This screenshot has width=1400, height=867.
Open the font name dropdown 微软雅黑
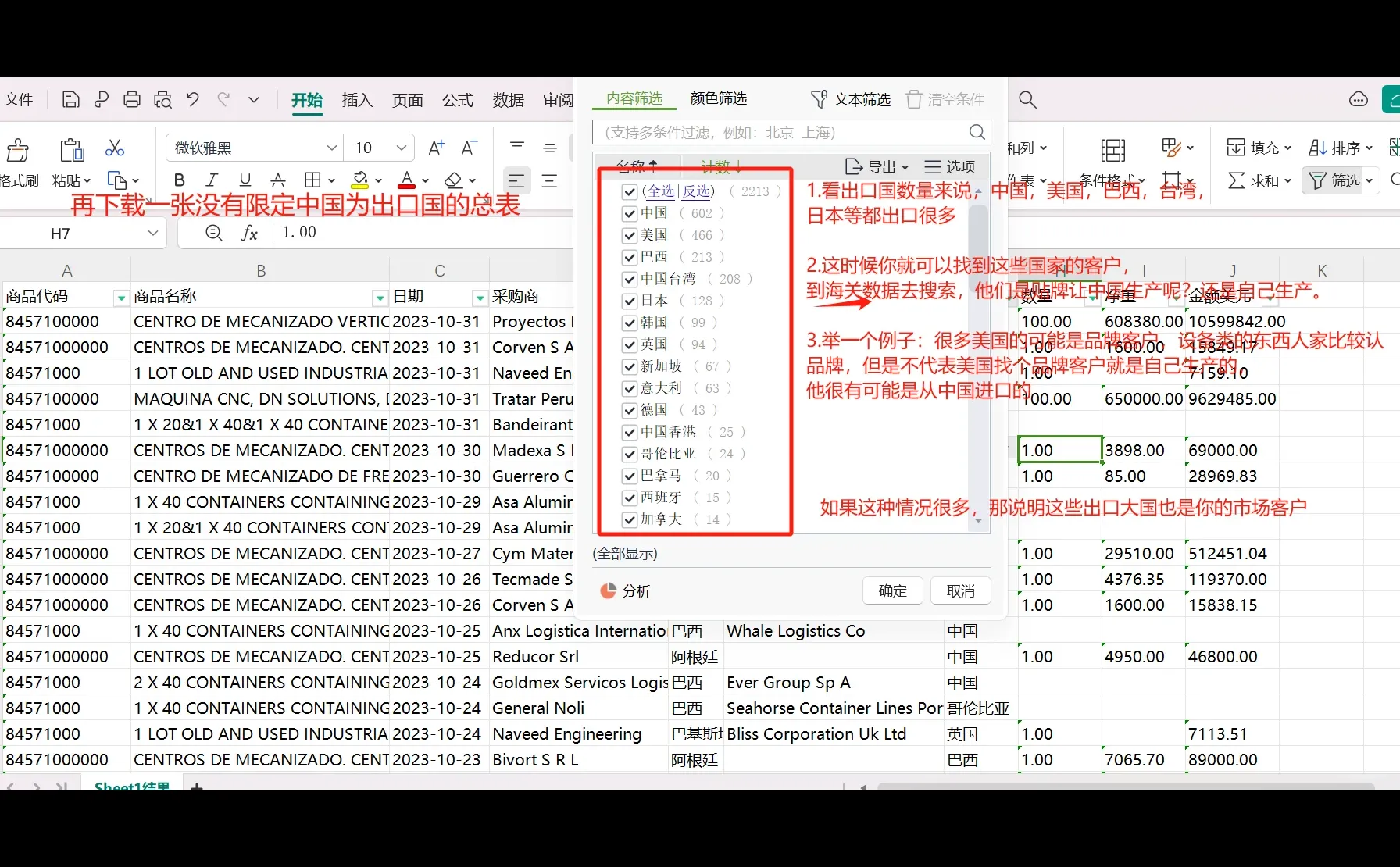pyautogui.click(x=331, y=147)
